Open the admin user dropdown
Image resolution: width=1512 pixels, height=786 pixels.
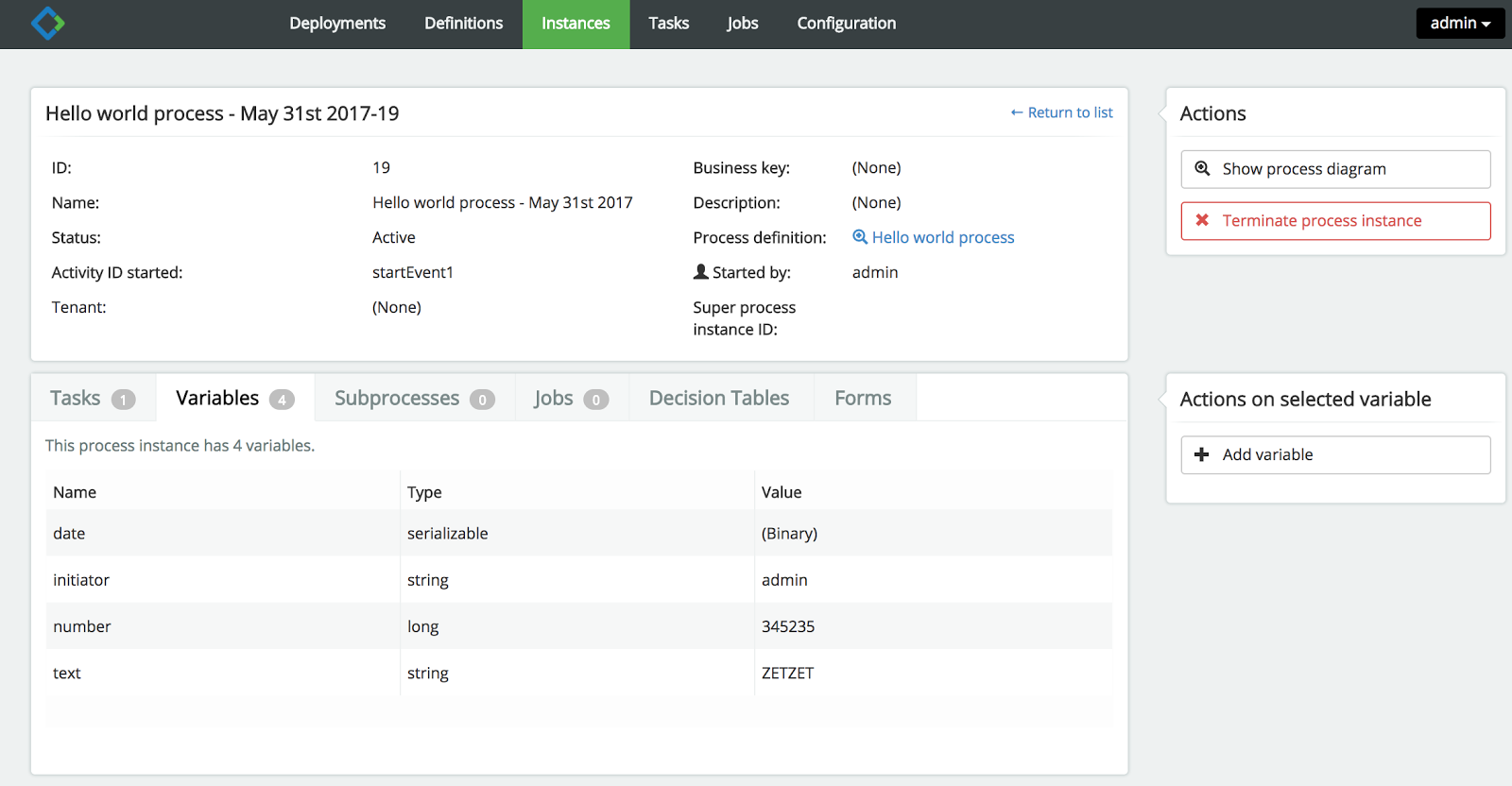click(1460, 23)
